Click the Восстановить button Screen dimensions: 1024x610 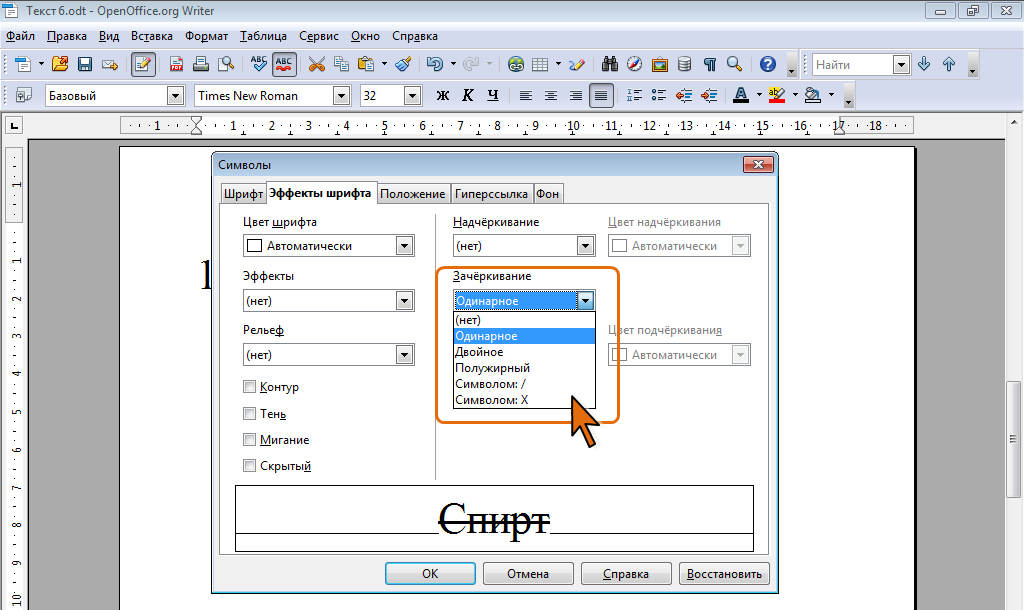coord(724,573)
